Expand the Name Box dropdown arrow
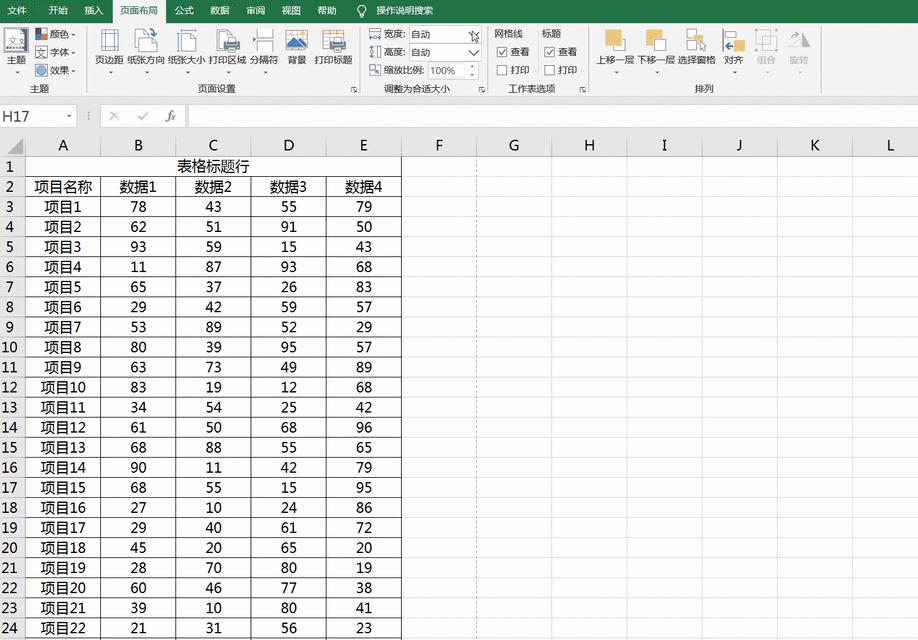This screenshot has width=918, height=640. tap(69, 116)
